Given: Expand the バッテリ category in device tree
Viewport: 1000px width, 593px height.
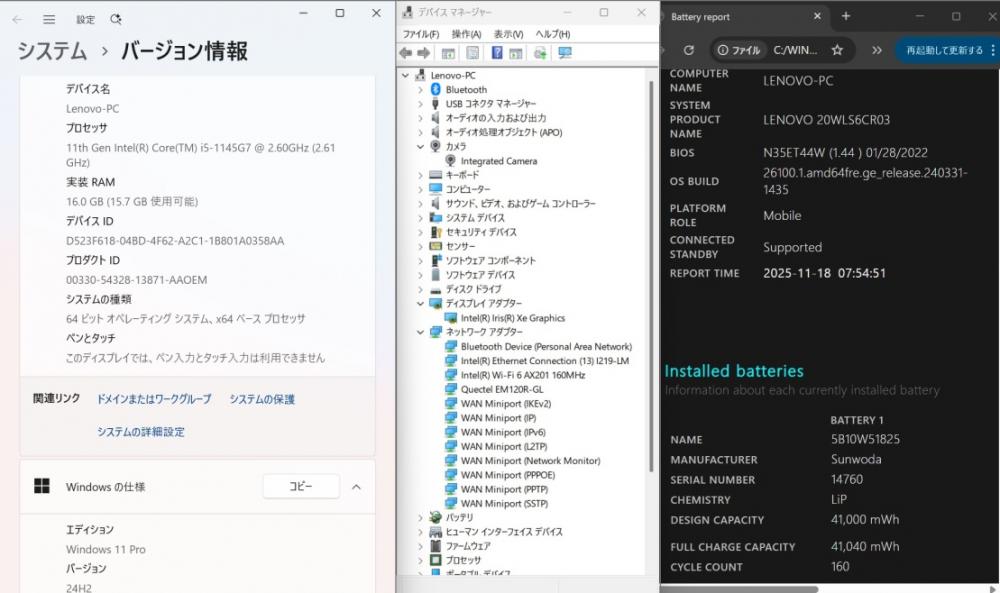Looking at the screenshot, I should click(x=420, y=518).
